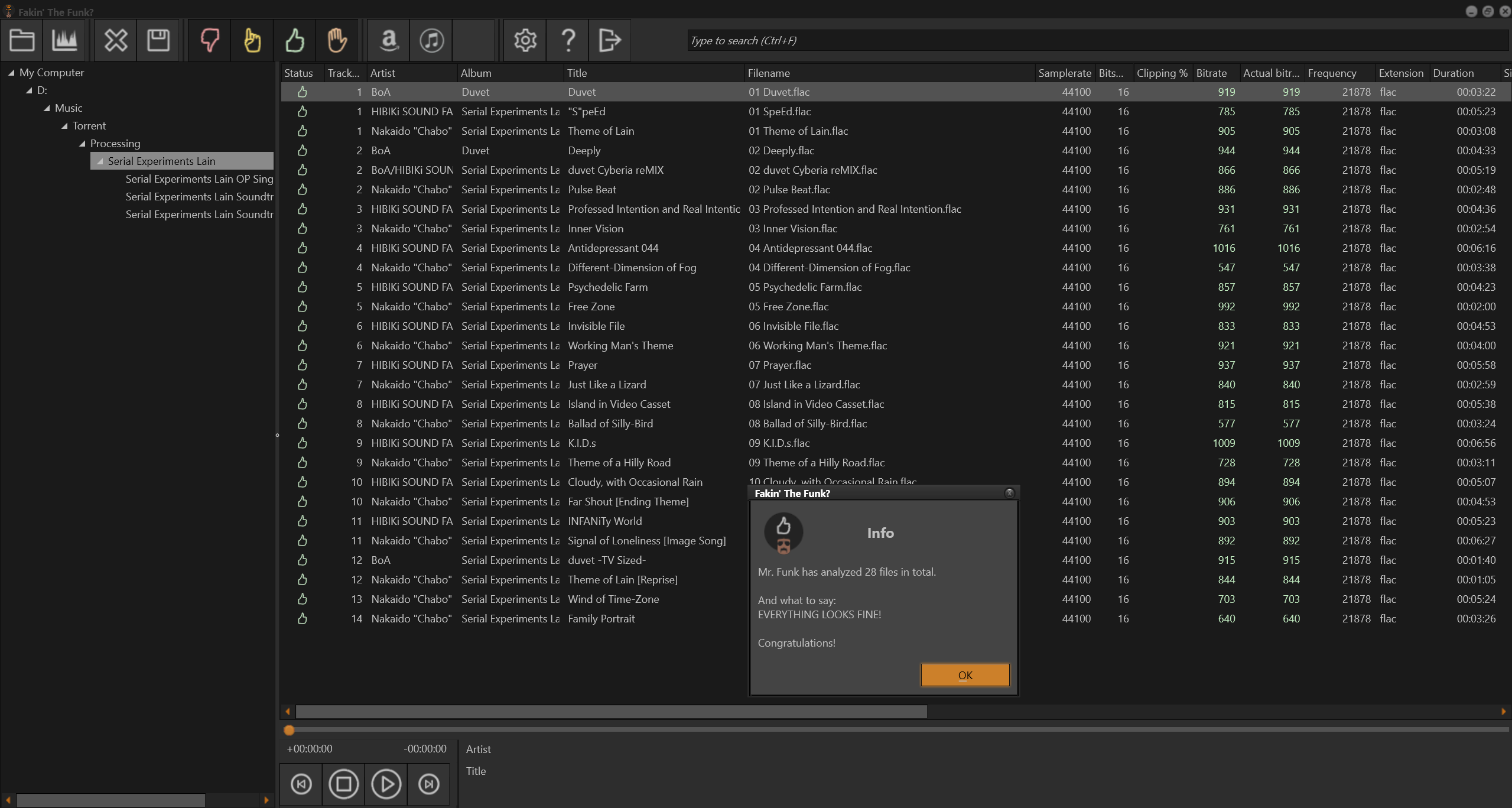
Task: Click the crossed-out X toolbar icon
Action: 116,40
